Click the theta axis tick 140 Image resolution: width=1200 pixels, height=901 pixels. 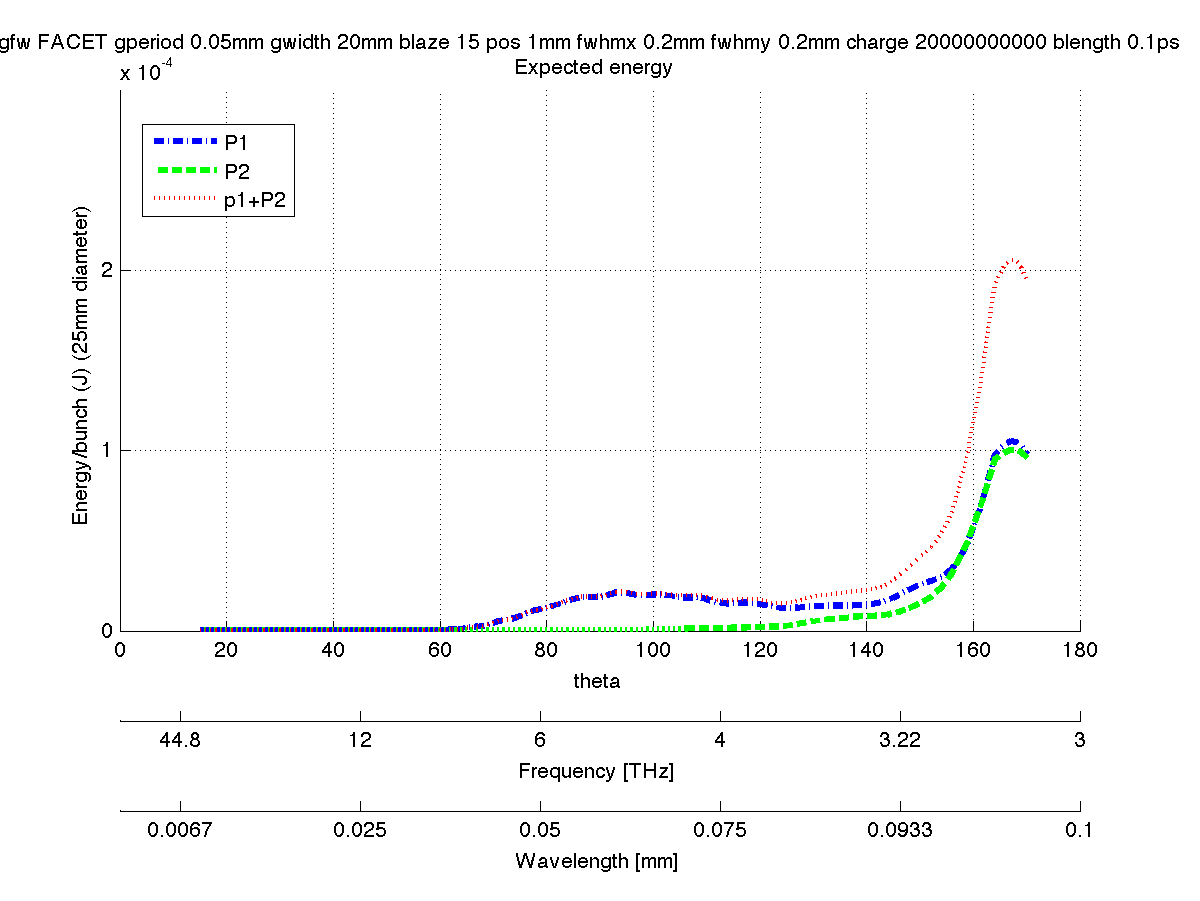click(x=866, y=650)
